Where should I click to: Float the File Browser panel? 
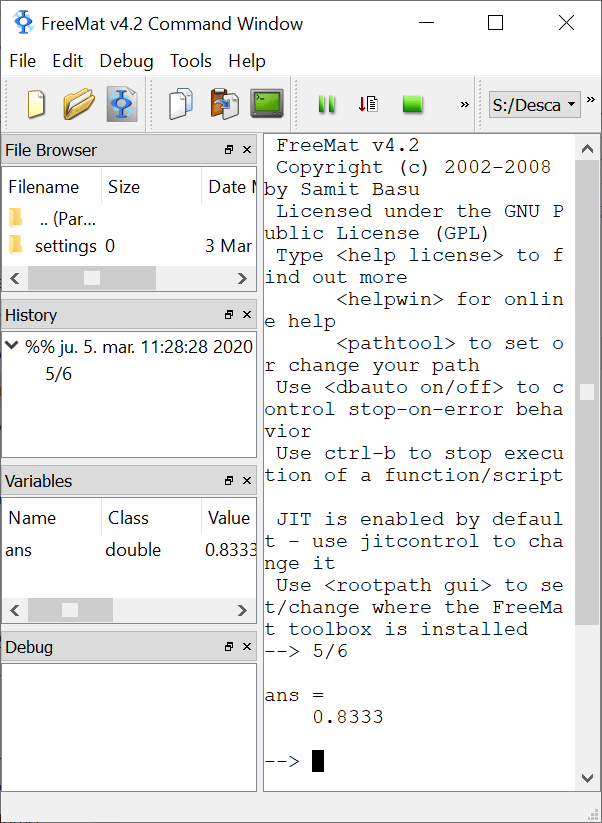point(229,150)
